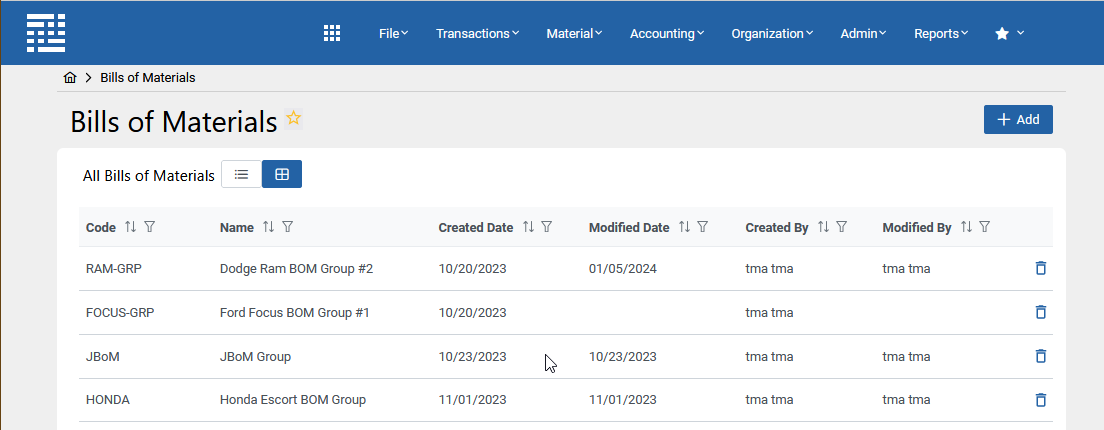Viewport: 1104px width, 430px height.
Task: Delete the JBoM row
Action: [x=1041, y=356]
